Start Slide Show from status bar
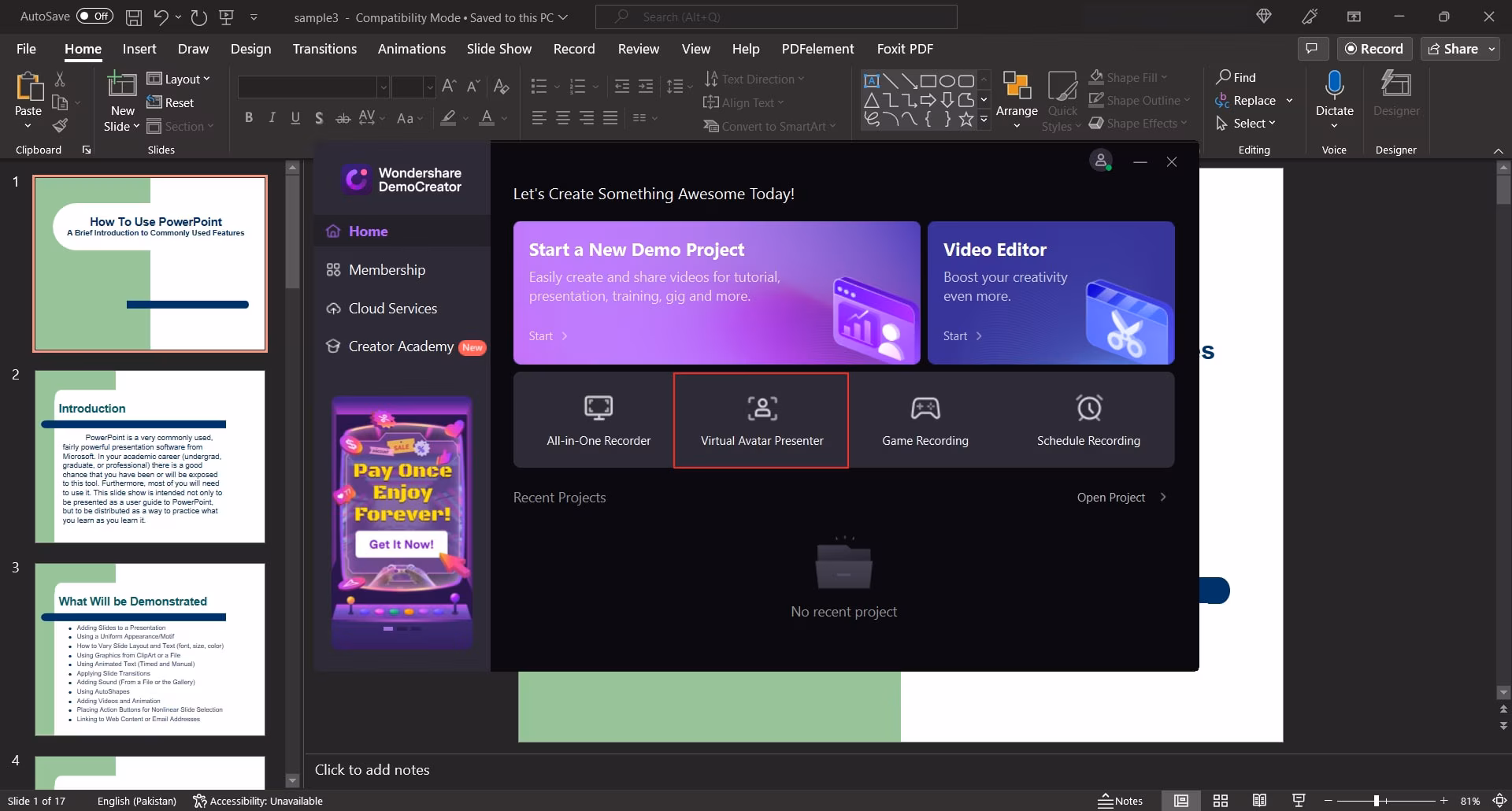 [1299, 801]
